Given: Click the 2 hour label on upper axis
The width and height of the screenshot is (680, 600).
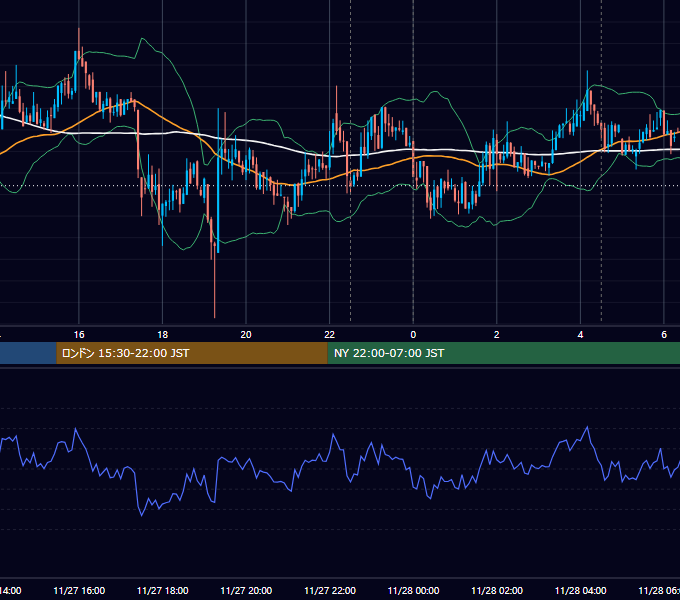Looking at the screenshot, I should 497,335.
